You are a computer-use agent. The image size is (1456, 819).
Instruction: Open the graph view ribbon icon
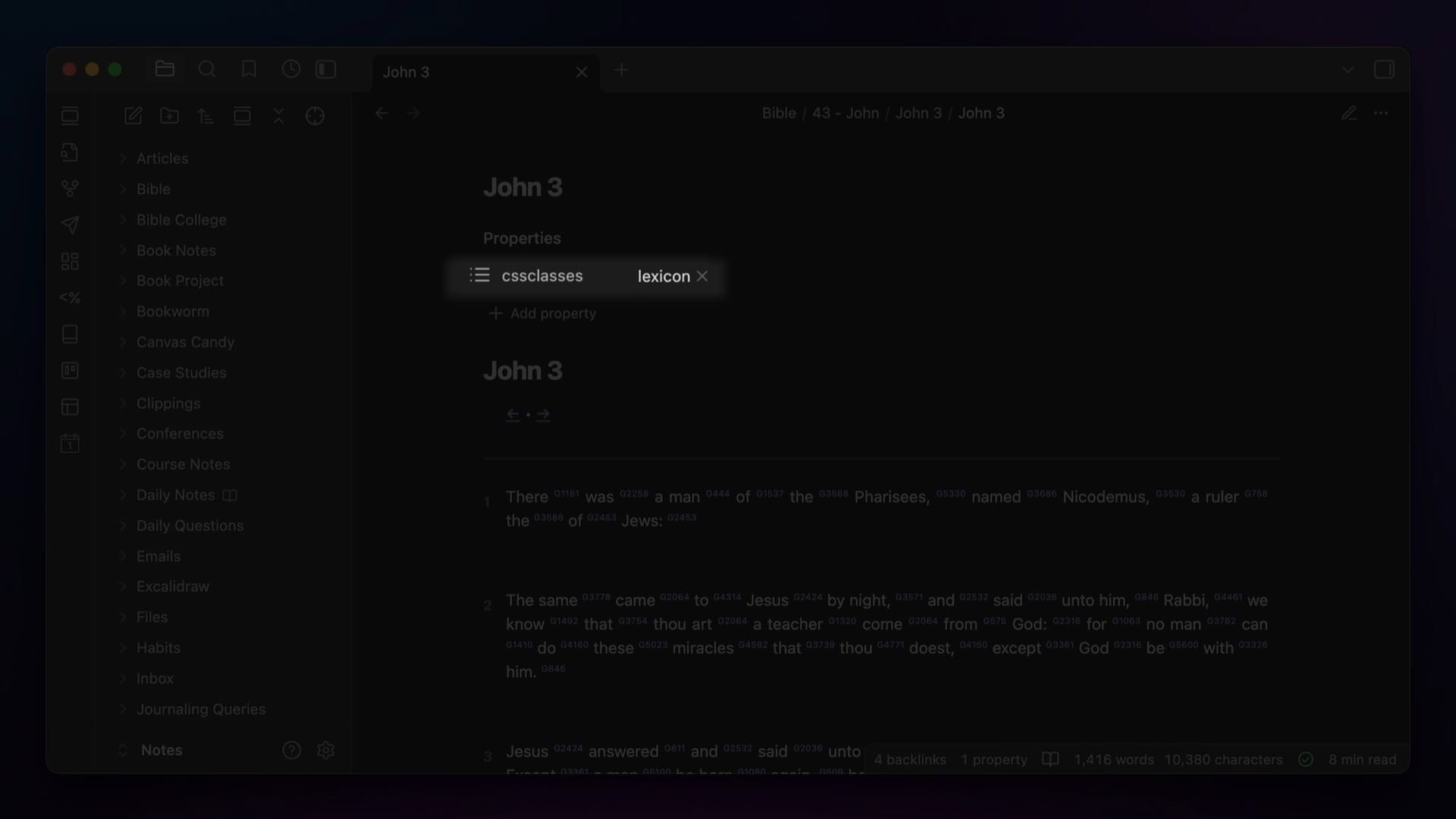70,188
